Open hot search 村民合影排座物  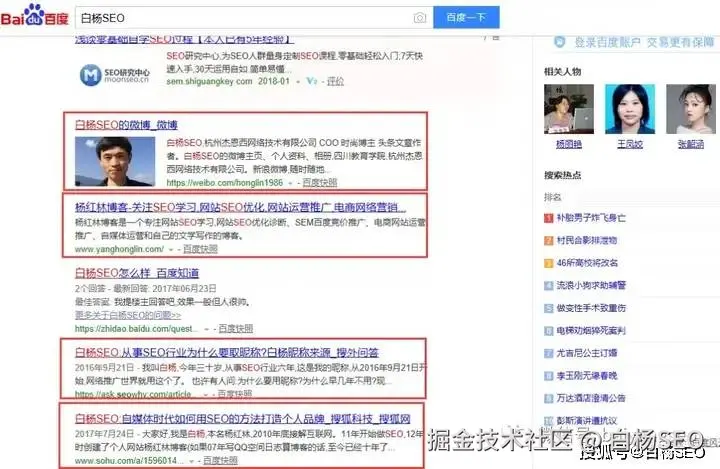587,240
